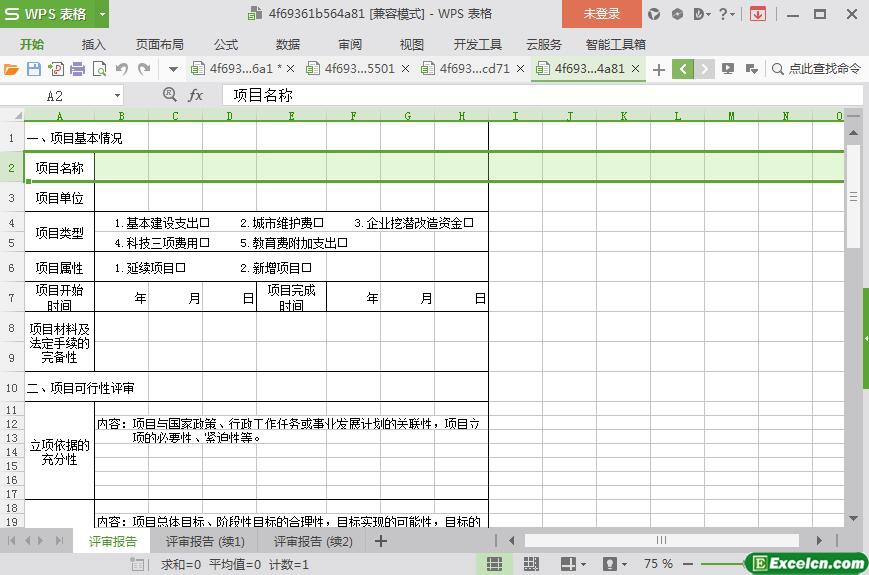Click the Save icon in quick toolbar
869x575 pixels.
tap(33, 69)
